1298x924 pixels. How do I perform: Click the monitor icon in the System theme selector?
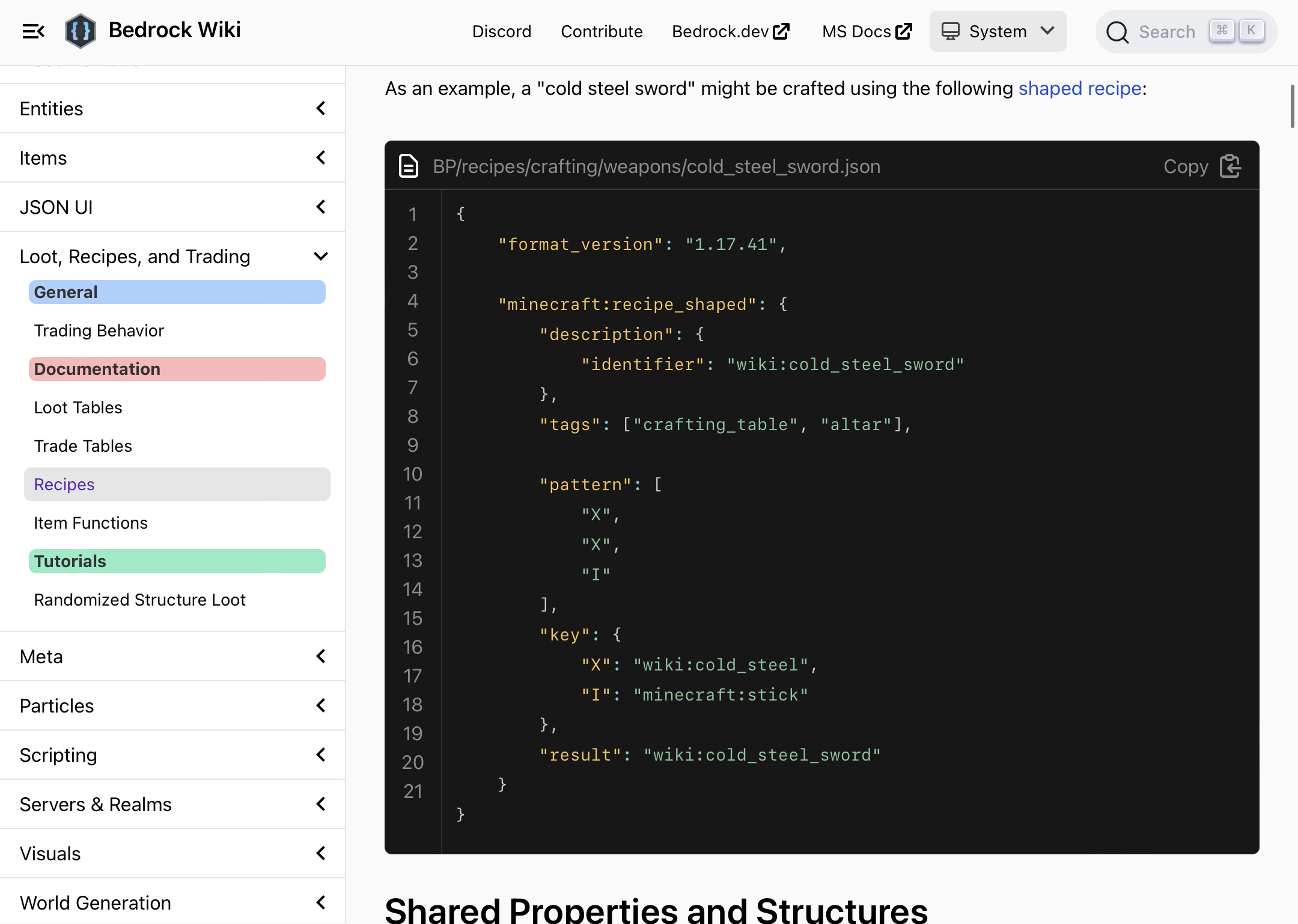point(950,31)
